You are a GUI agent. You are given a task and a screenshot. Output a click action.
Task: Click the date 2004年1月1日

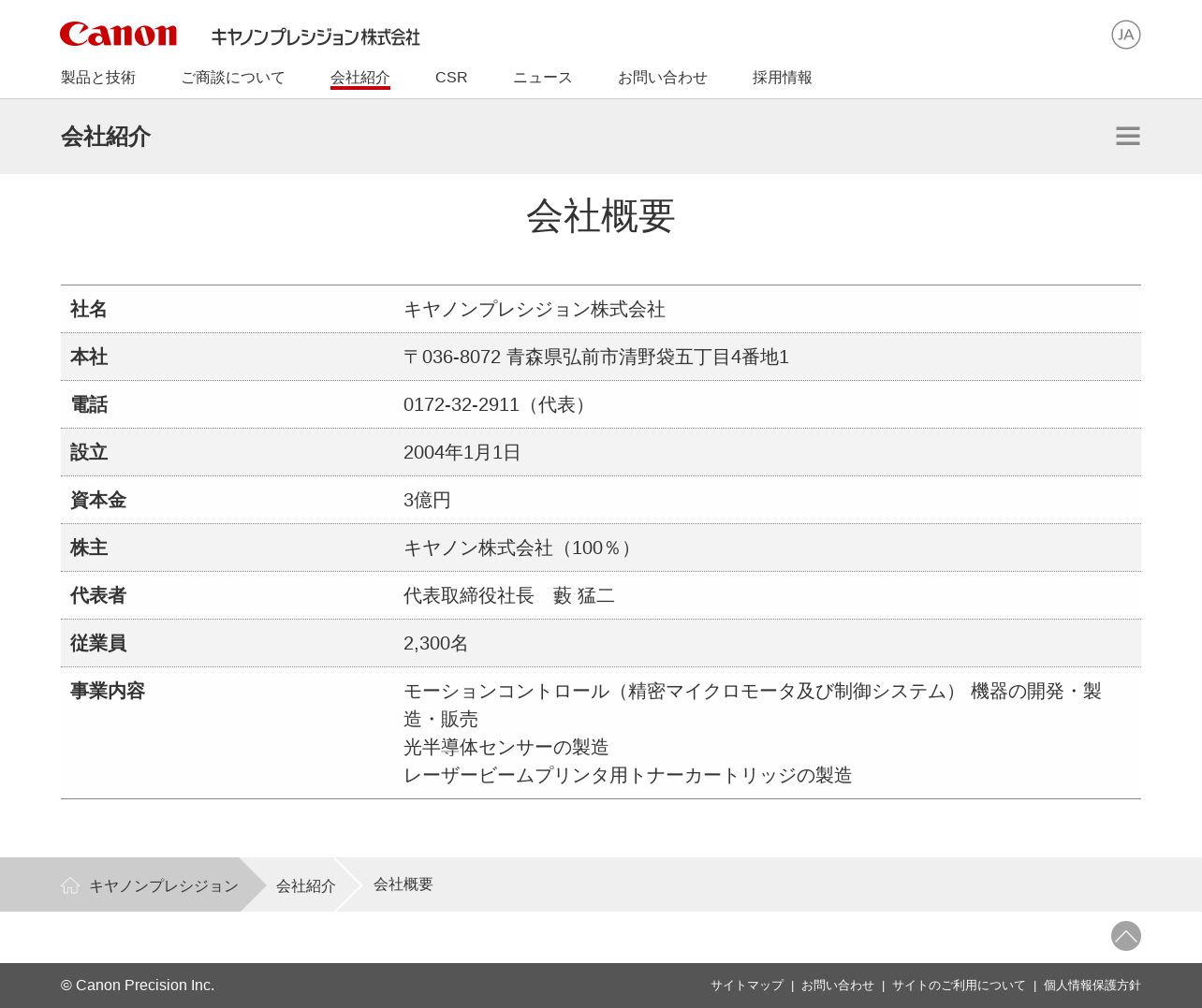coord(462,452)
